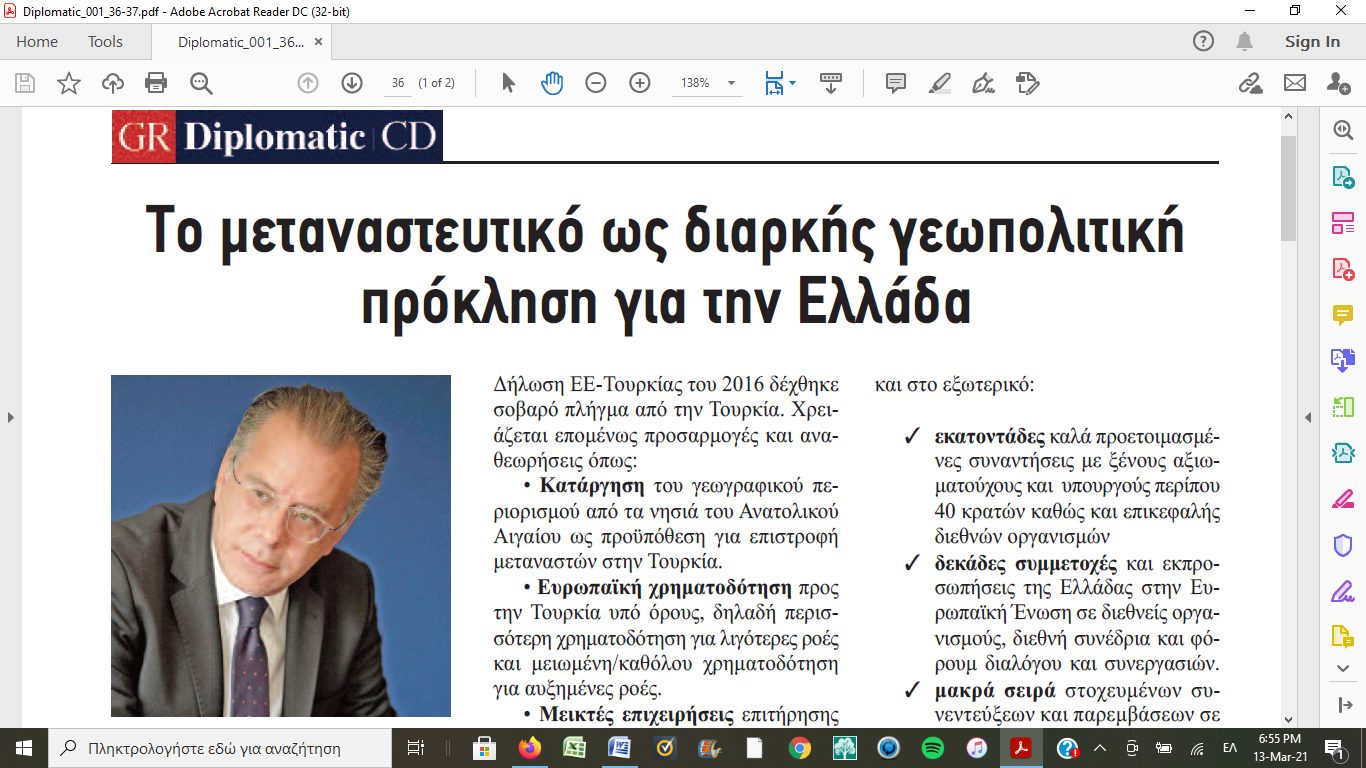Switch to the Home tab
This screenshot has height=768, width=1366.
[37, 41]
